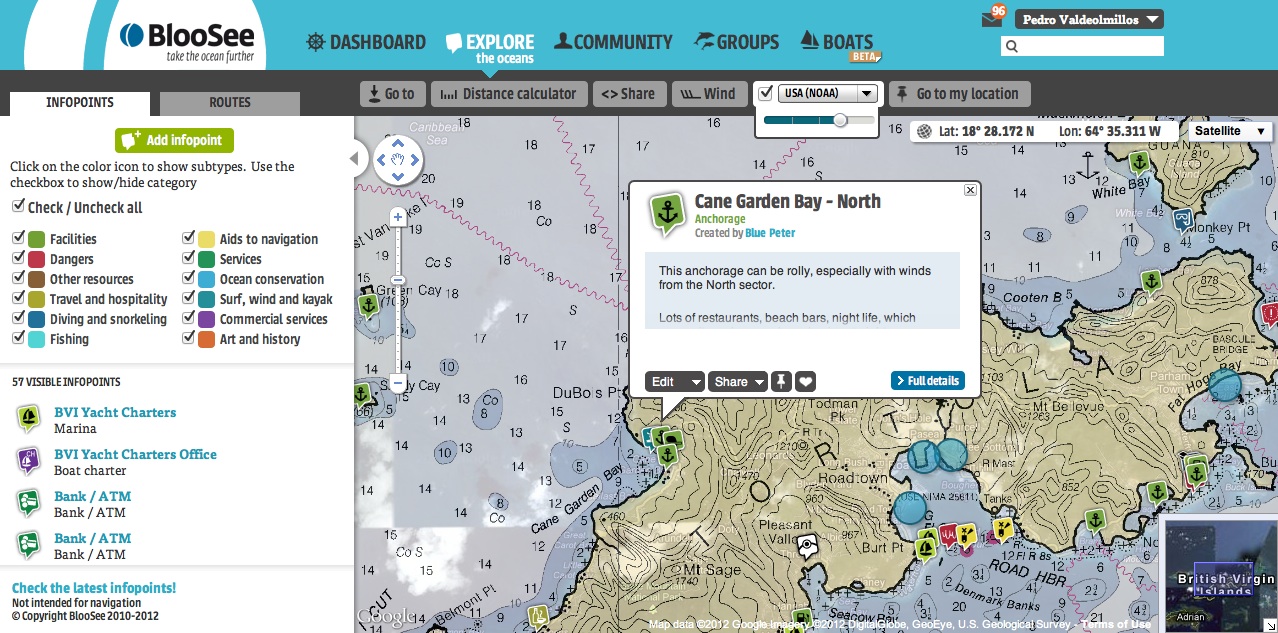Viewport: 1278px width, 633px height.
Task: Click the first Bank / ATM list icon
Action: [x=29, y=503]
